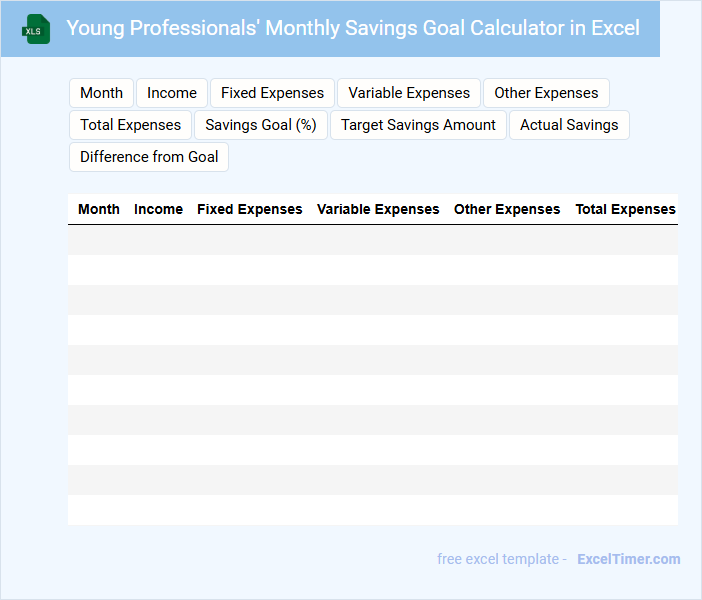Choose the Variable Expenses tag
The height and width of the screenshot is (600, 702).
coord(409,93)
